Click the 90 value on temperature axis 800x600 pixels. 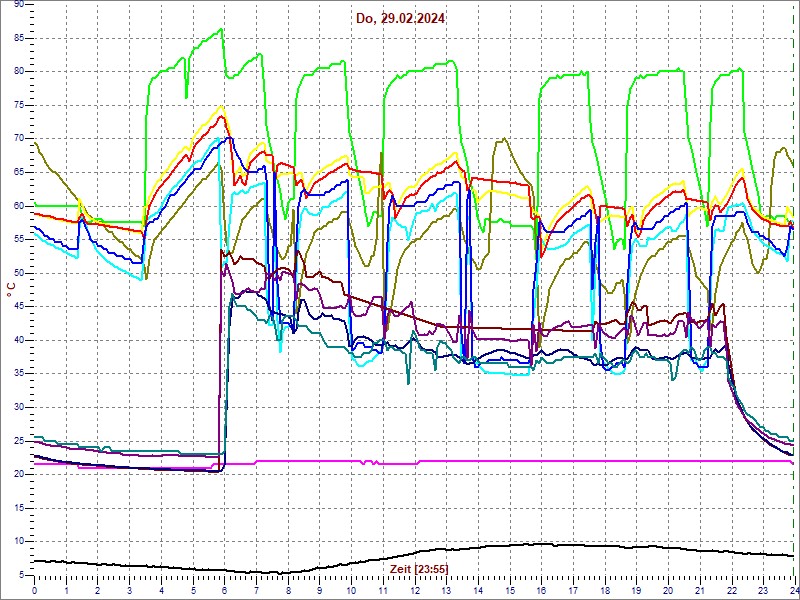(19, 4)
